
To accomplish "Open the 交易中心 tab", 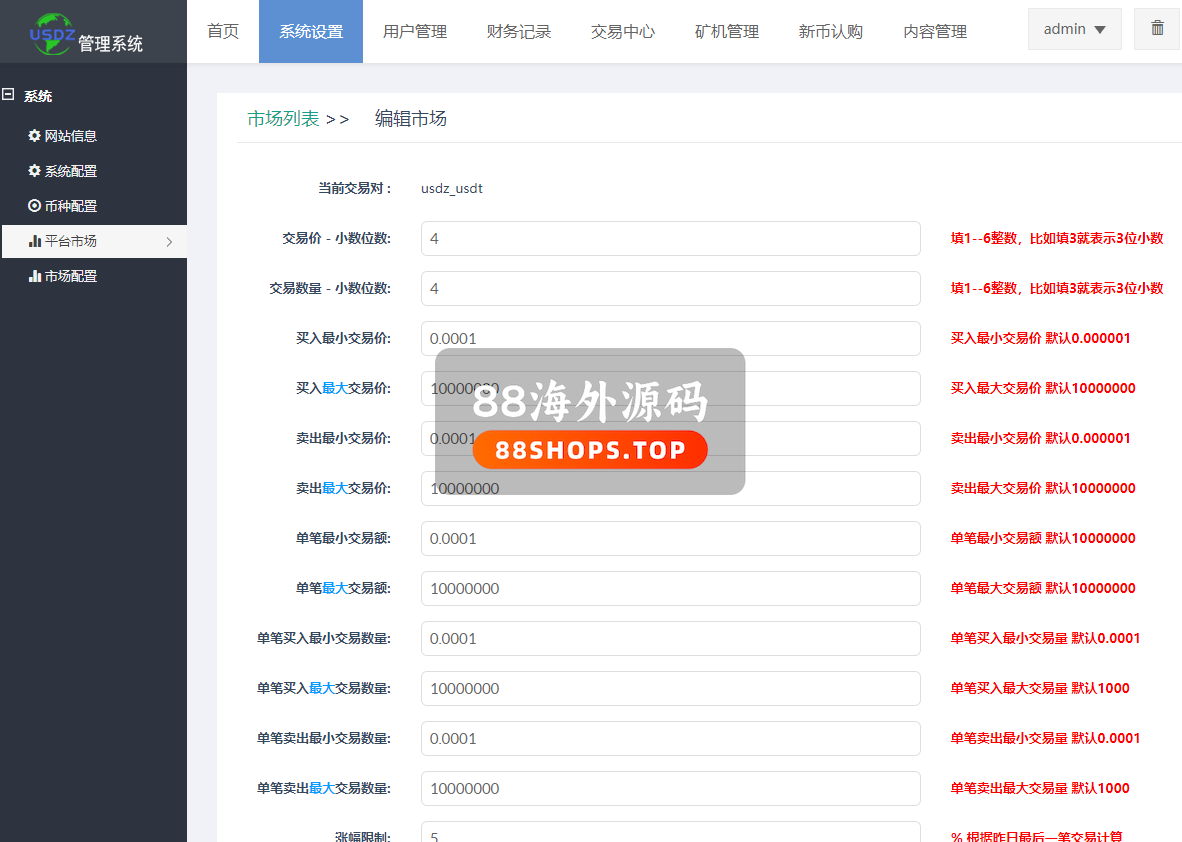I will [622, 32].
